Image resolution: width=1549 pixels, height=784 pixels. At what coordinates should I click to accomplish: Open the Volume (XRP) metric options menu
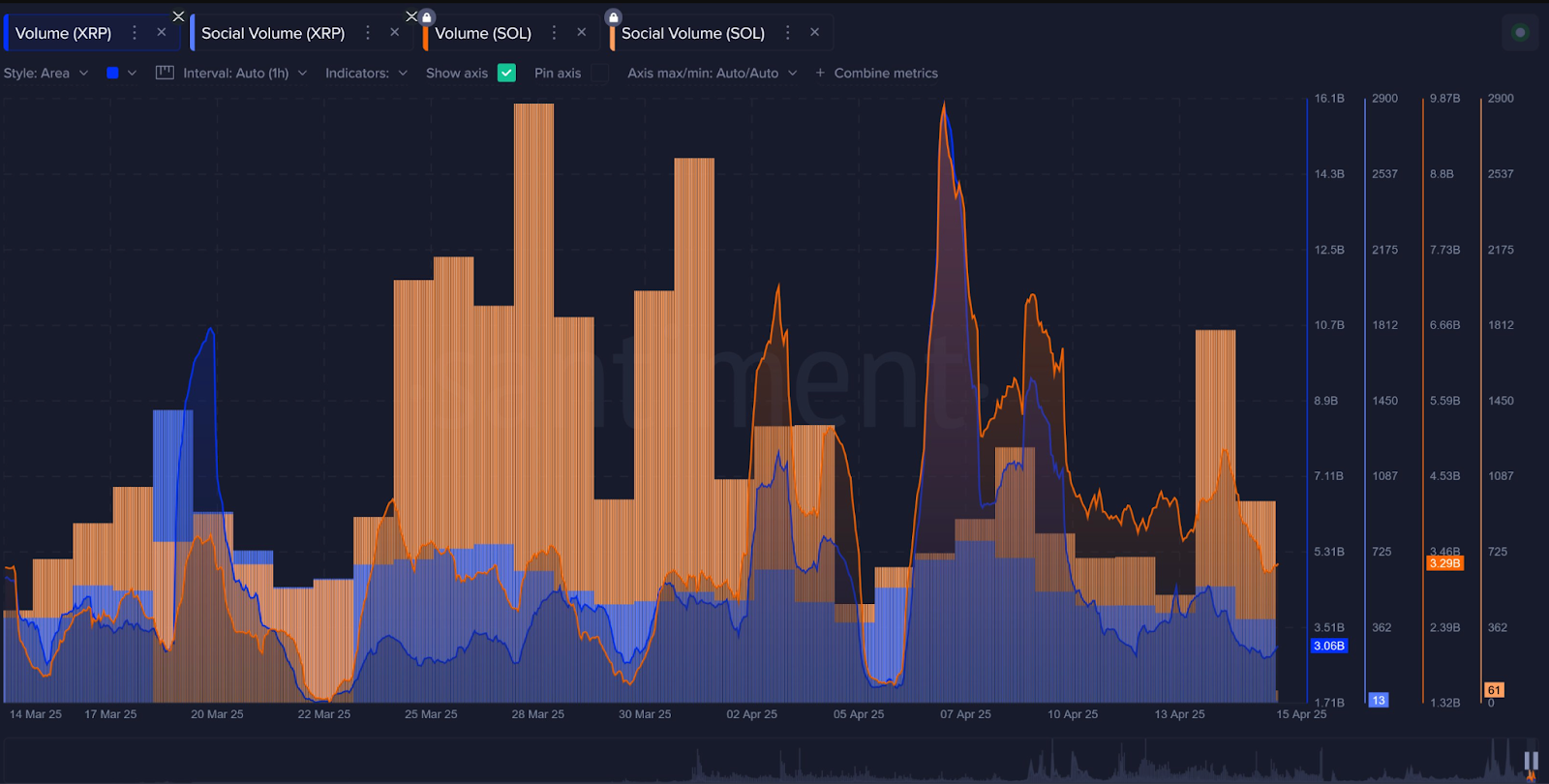tap(135, 33)
